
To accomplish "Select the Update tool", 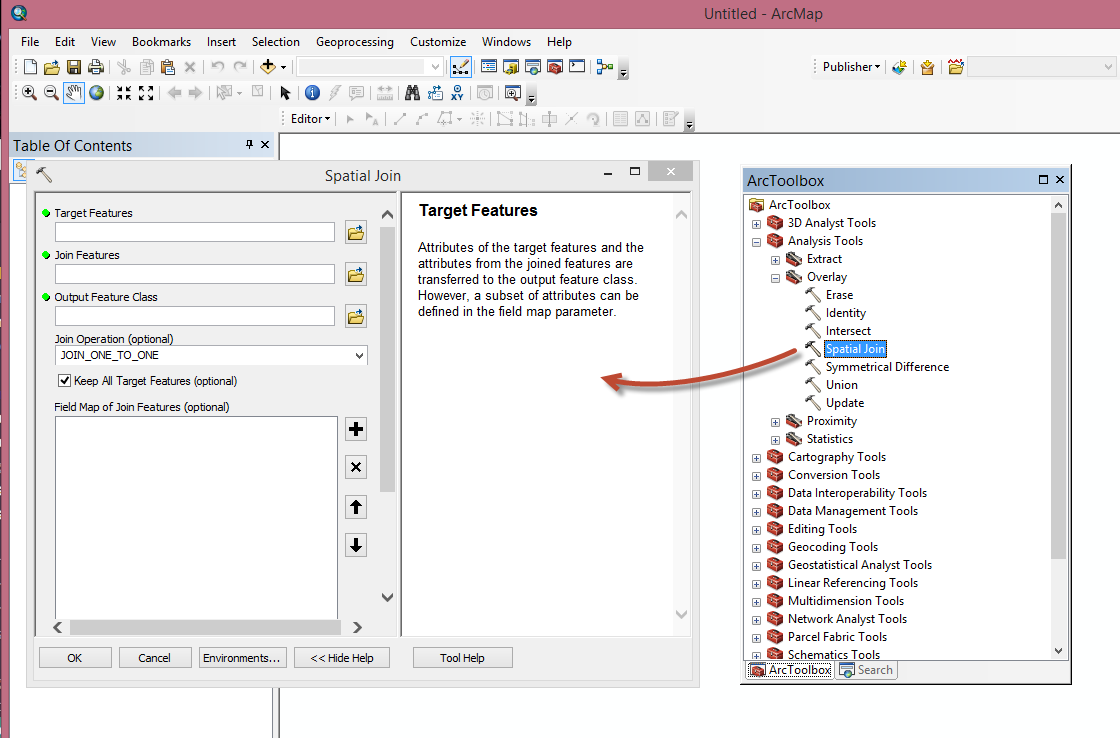I will 845,403.
